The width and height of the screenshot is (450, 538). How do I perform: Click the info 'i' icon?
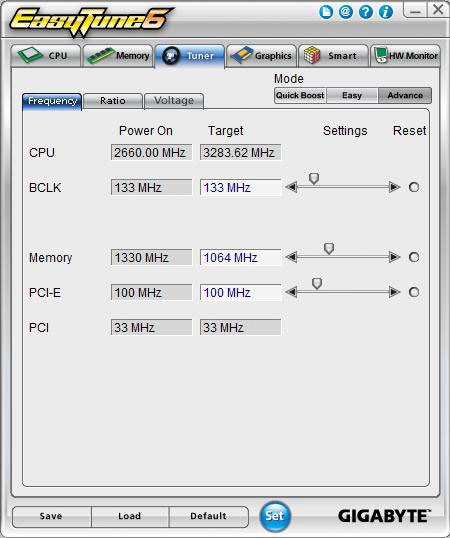point(386,12)
